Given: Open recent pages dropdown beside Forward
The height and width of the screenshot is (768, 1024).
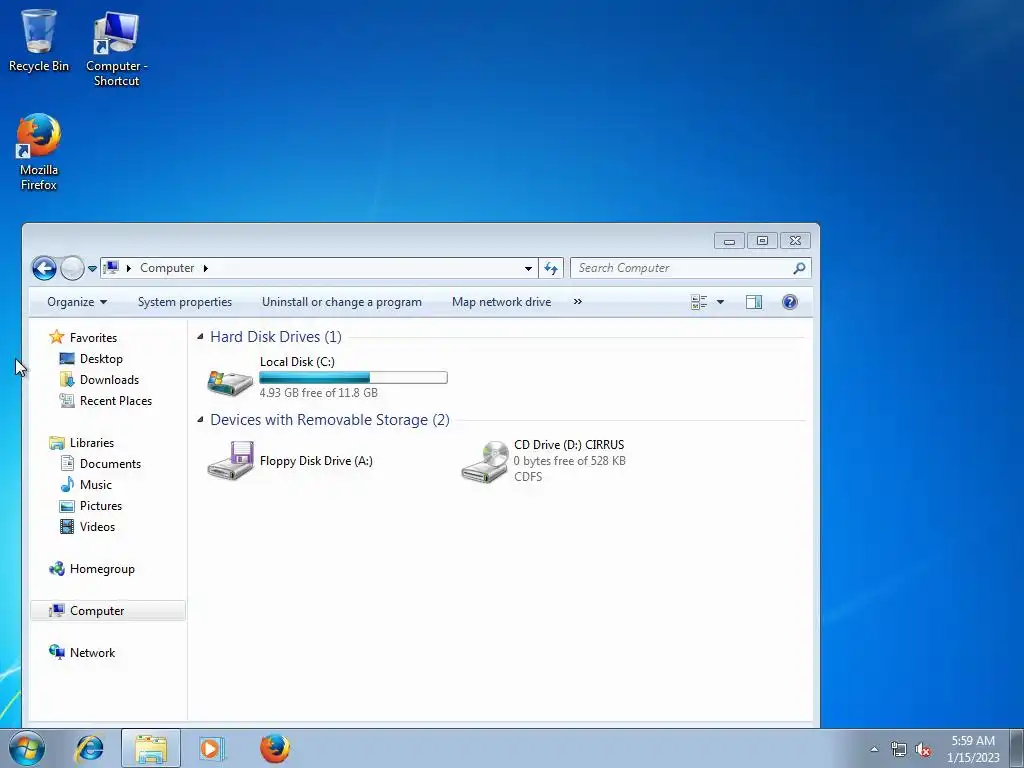Looking at the screenshot, I should pyautogui.click(x=92, y=268).
